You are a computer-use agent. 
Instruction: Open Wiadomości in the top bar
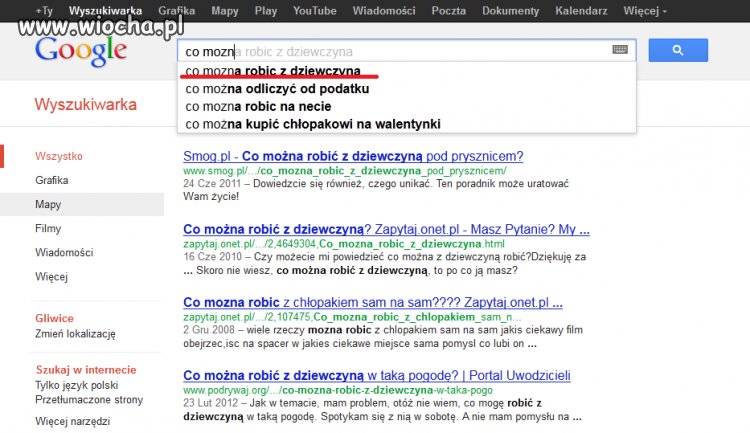[x=384, y=11]
